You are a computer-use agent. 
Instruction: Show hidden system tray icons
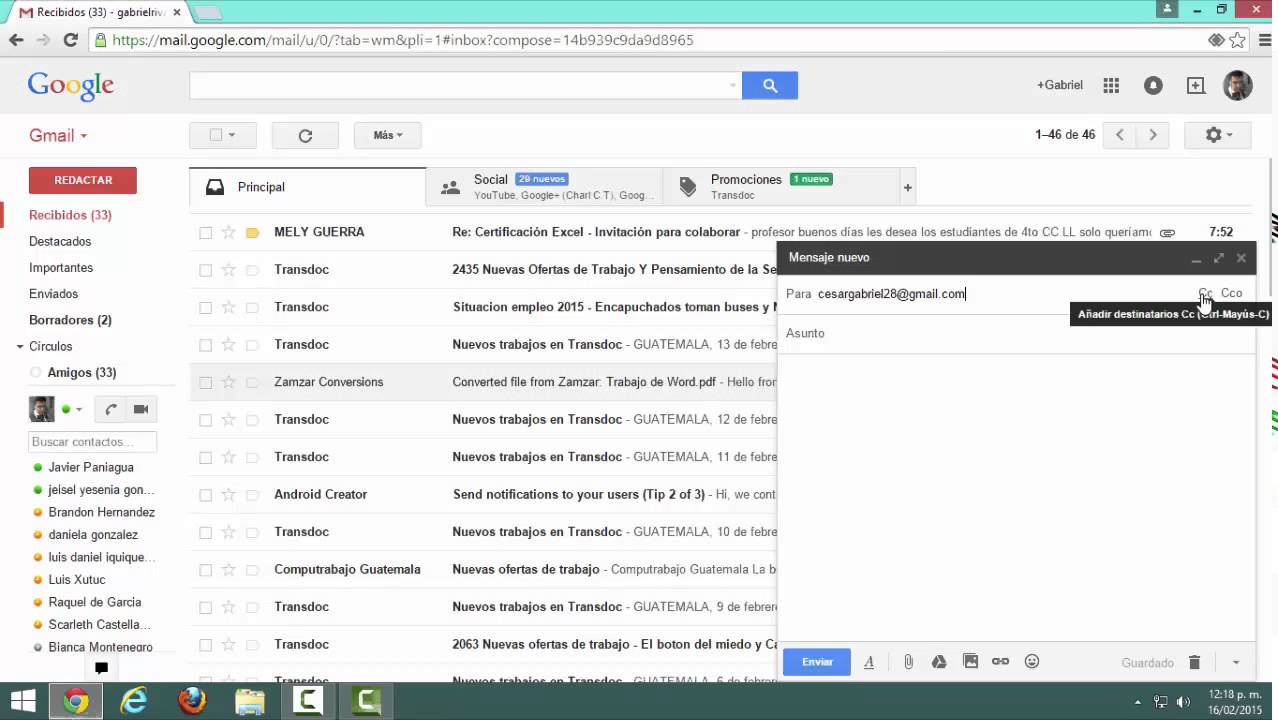point(1138,702)
